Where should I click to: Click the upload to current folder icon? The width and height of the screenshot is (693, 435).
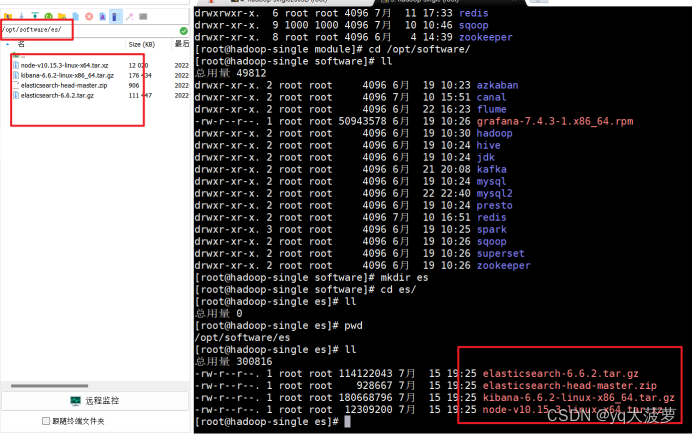[34, 16]
